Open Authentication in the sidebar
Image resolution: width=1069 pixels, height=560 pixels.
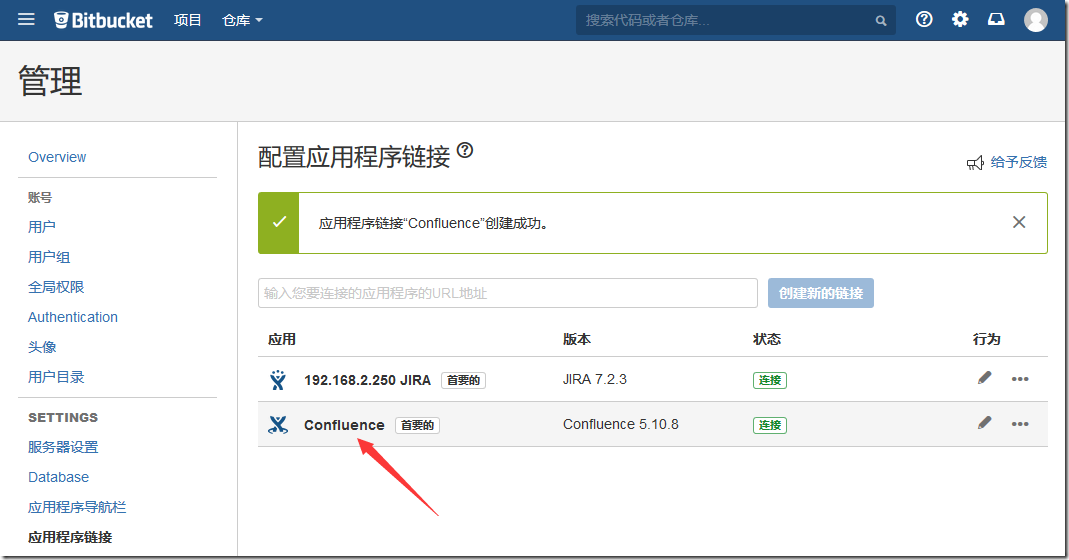[x=73, y=317]
